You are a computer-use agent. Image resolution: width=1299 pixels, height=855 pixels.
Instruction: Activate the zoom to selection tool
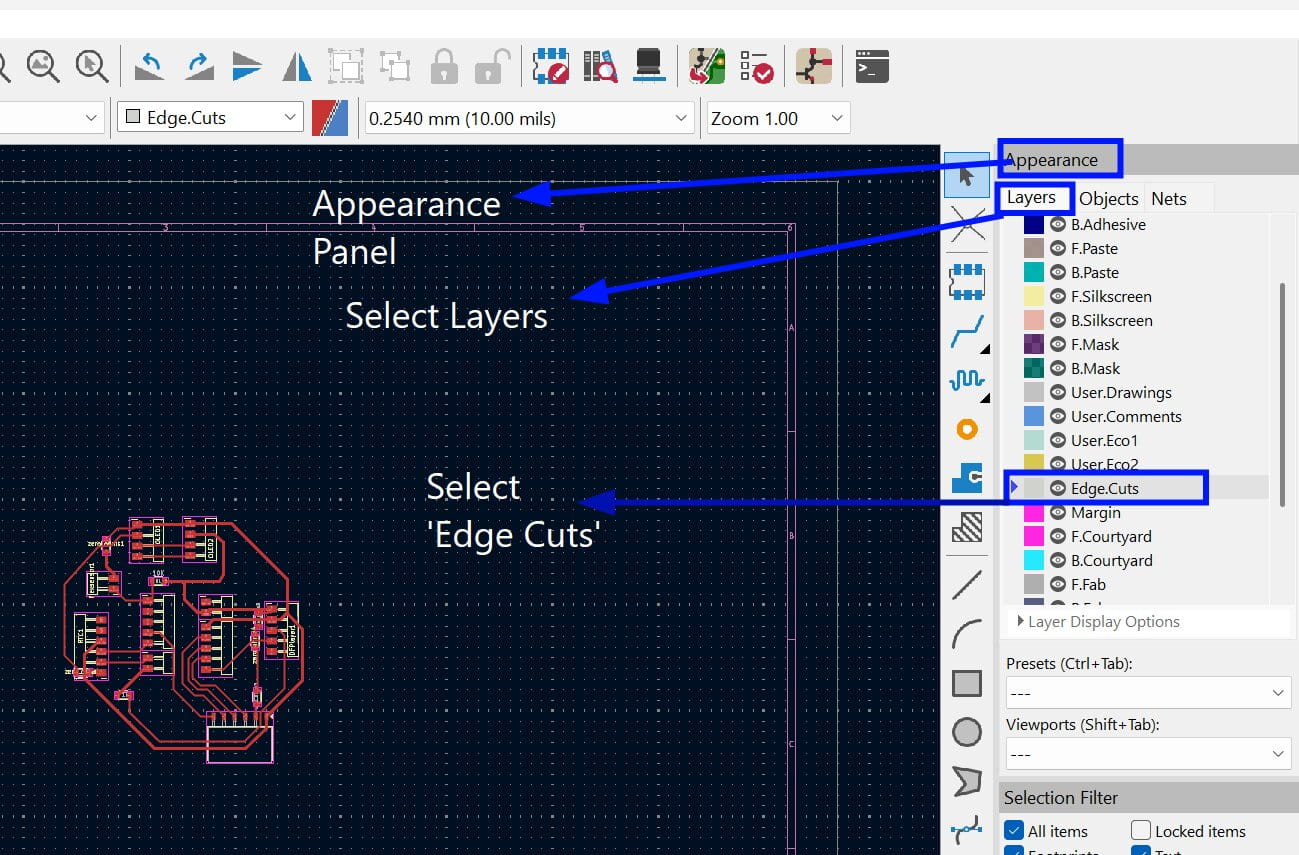coord(91,66)
